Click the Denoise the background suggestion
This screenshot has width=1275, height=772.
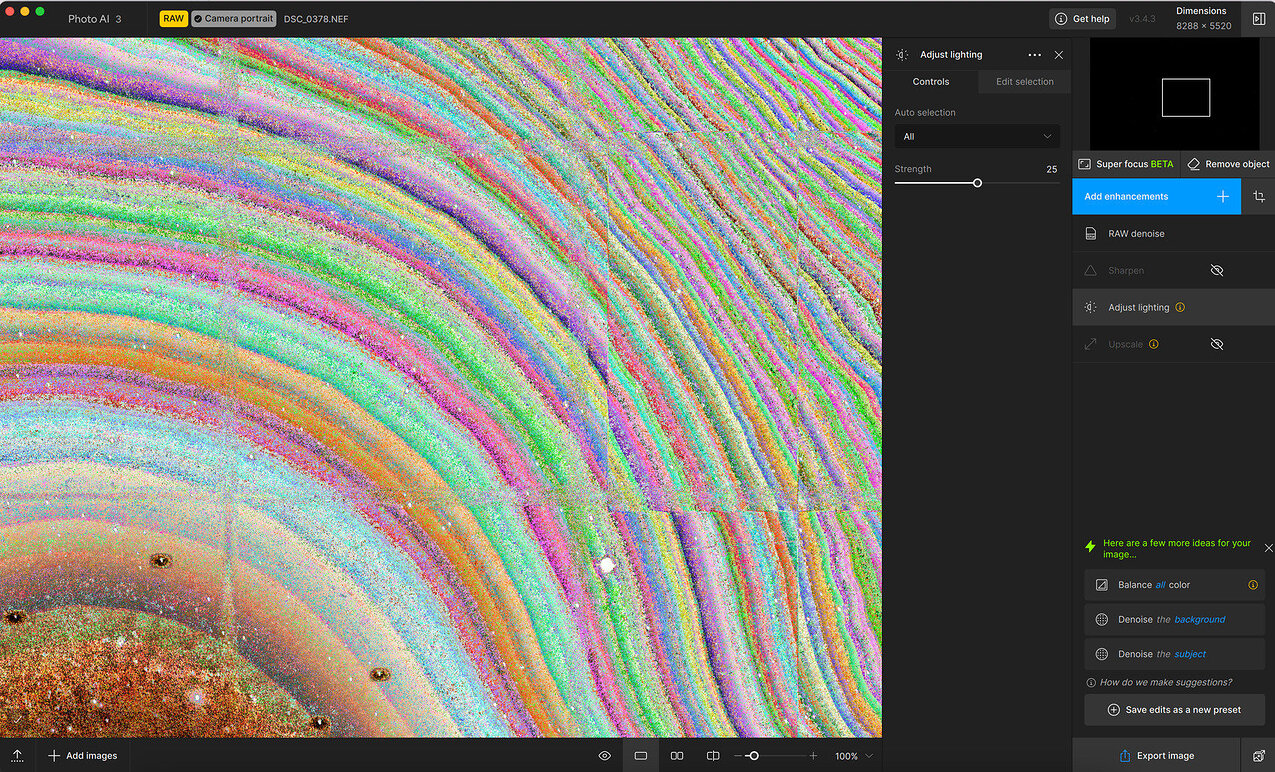click(1173, 619)
